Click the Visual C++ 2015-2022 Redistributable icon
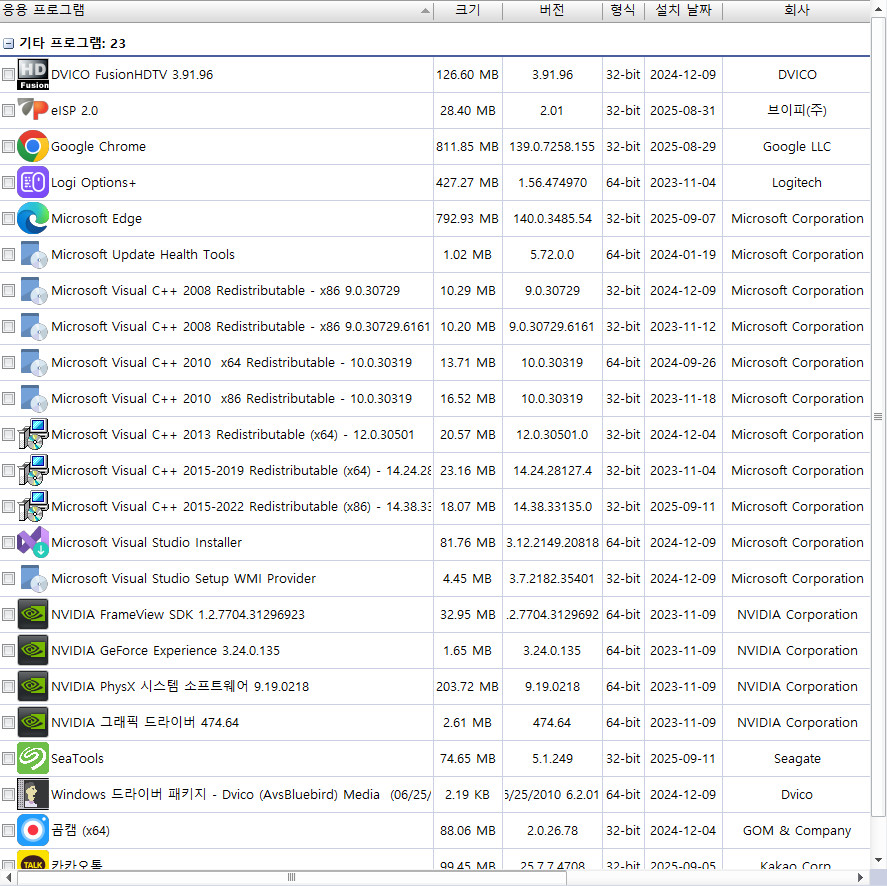The image size is (887, 886). [33, 506]
